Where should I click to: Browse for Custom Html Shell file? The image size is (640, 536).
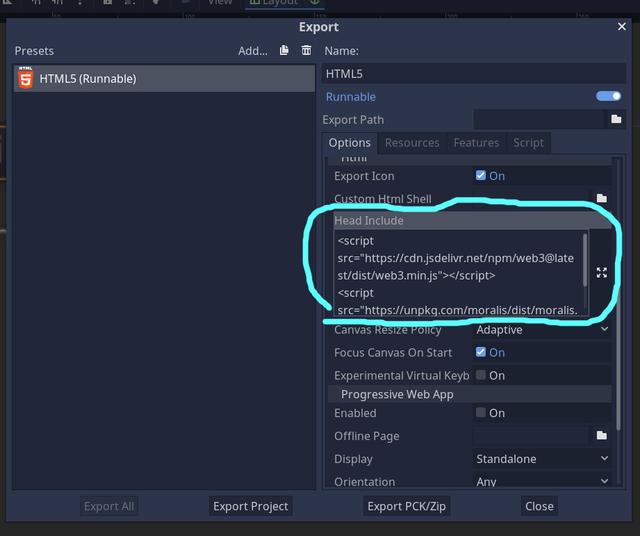[x=601, y=198]
